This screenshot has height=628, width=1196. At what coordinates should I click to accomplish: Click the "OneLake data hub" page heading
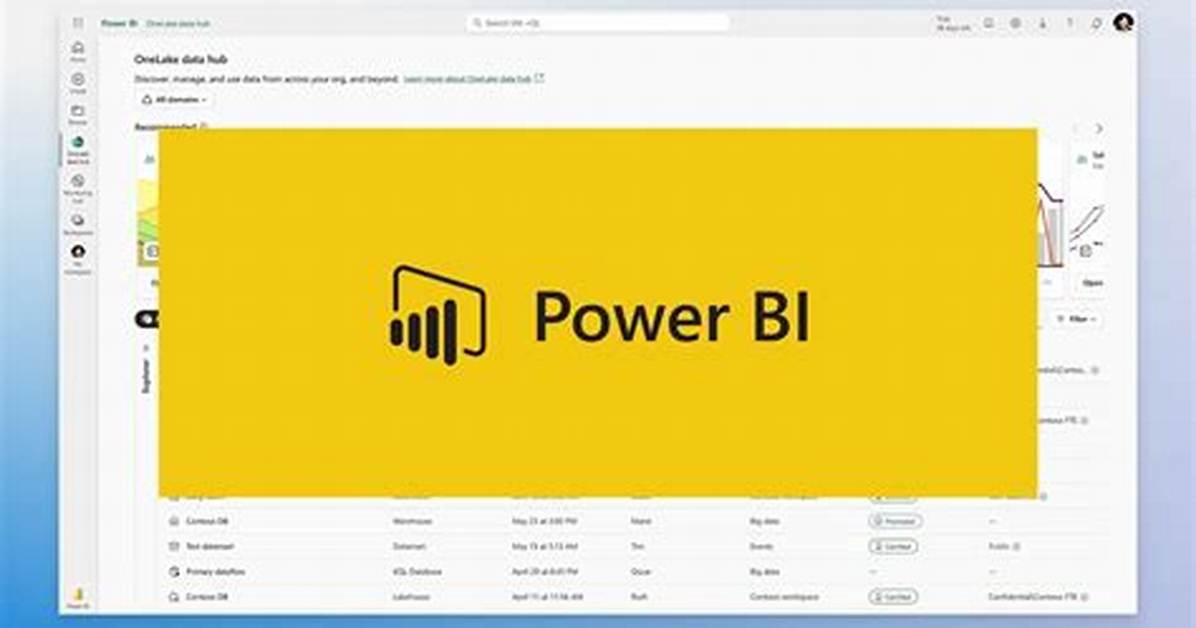[x=181, y=60]
